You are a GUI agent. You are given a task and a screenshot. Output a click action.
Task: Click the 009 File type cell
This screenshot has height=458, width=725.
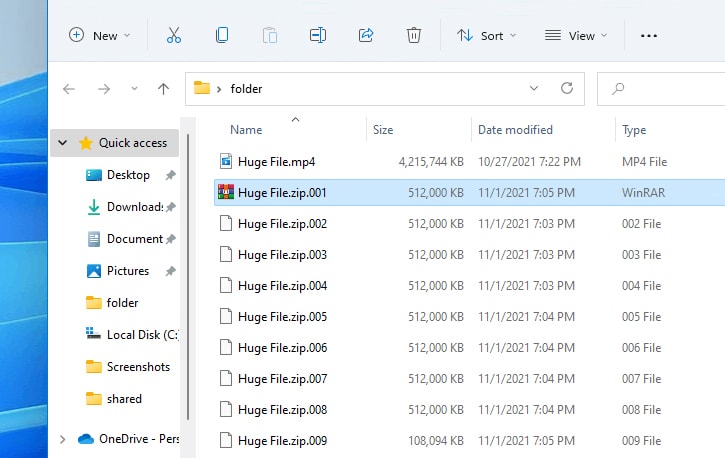[x=641, y=440]
